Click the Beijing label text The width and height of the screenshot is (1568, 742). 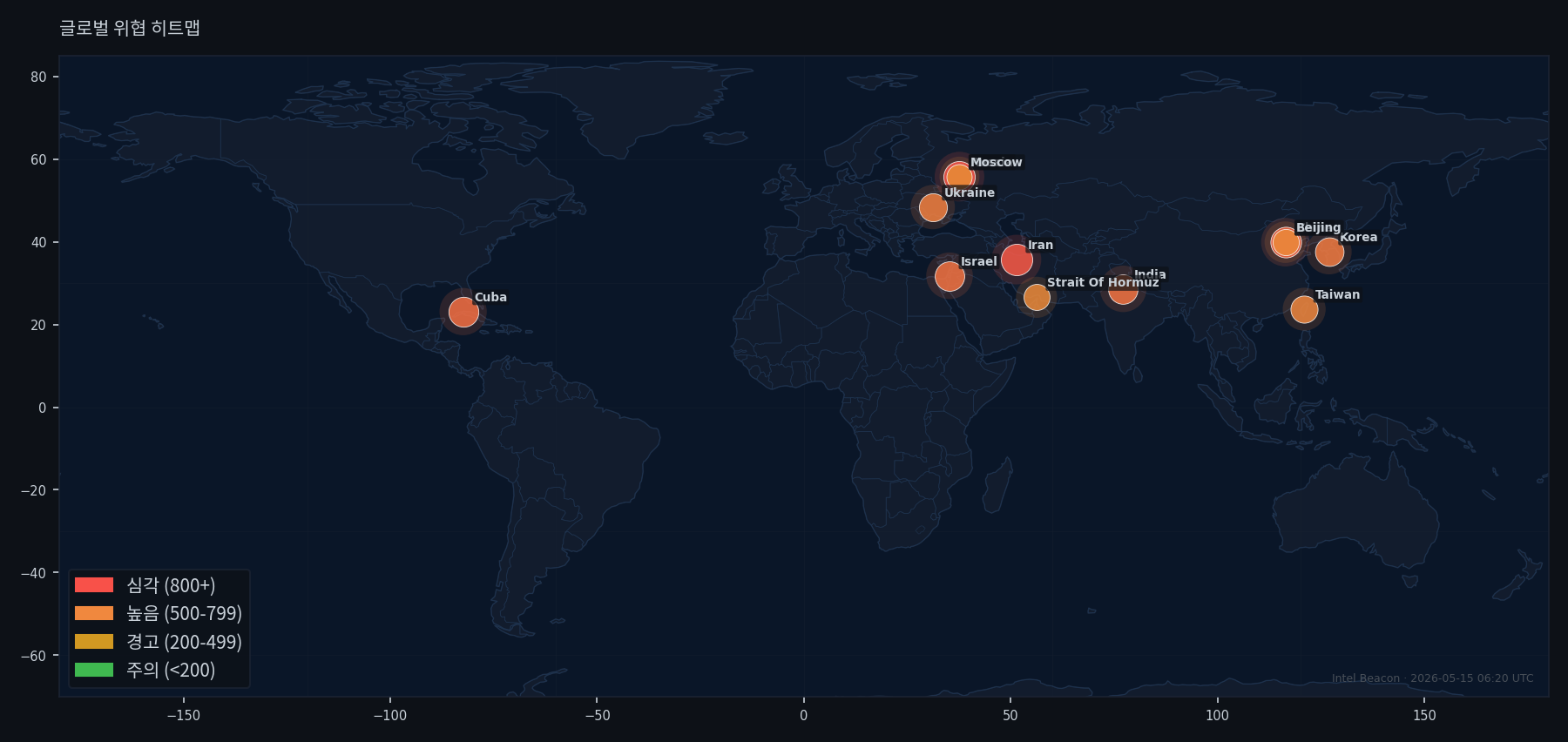coord(1319,227)
